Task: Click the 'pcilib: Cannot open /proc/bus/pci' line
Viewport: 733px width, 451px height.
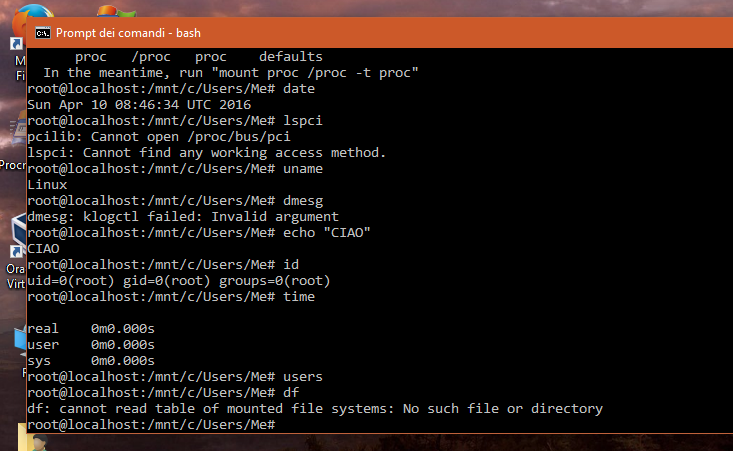Action: pos(160,136)
